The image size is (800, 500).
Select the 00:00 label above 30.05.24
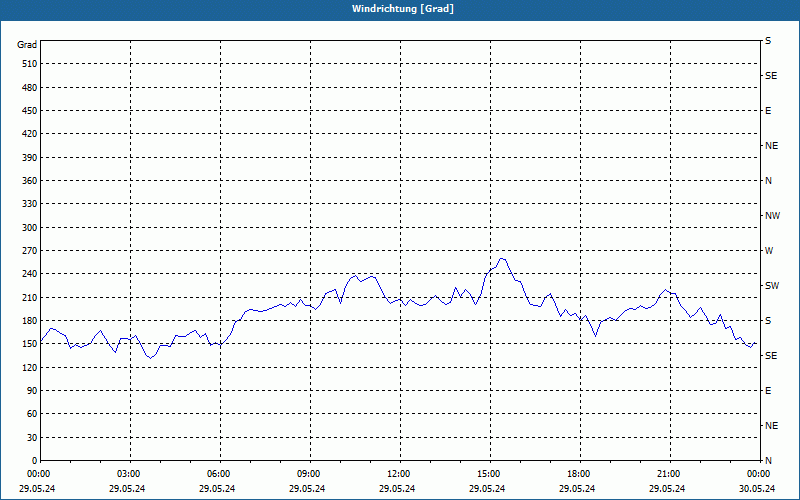pos(759,473)
